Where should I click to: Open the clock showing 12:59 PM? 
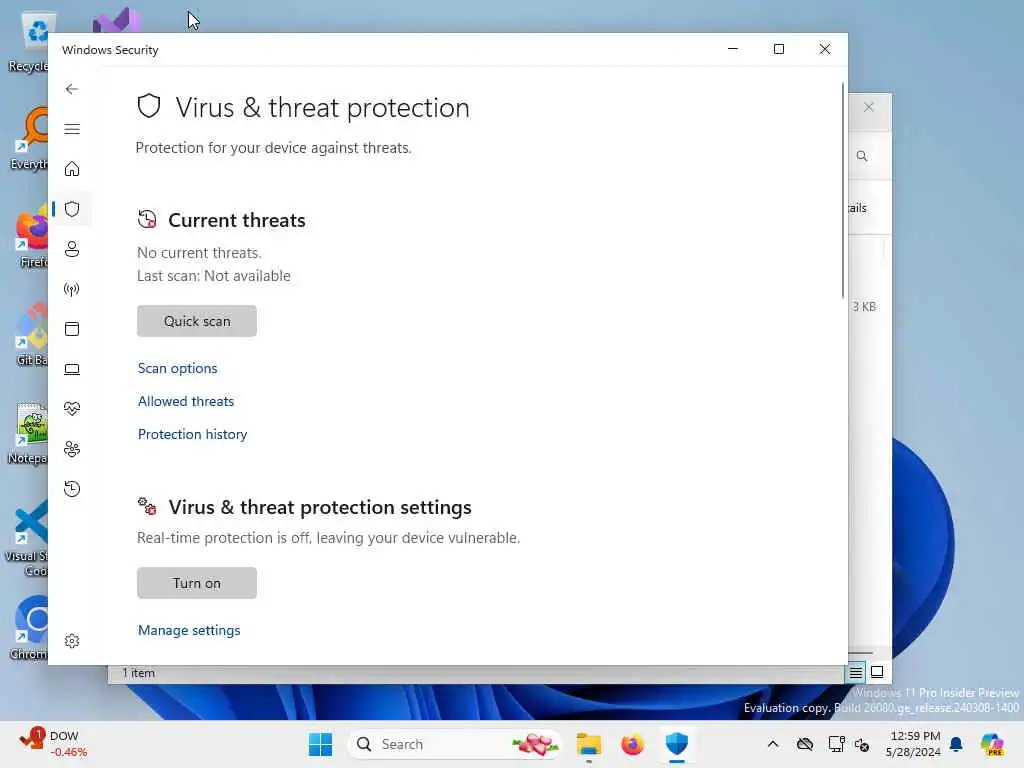914,744
